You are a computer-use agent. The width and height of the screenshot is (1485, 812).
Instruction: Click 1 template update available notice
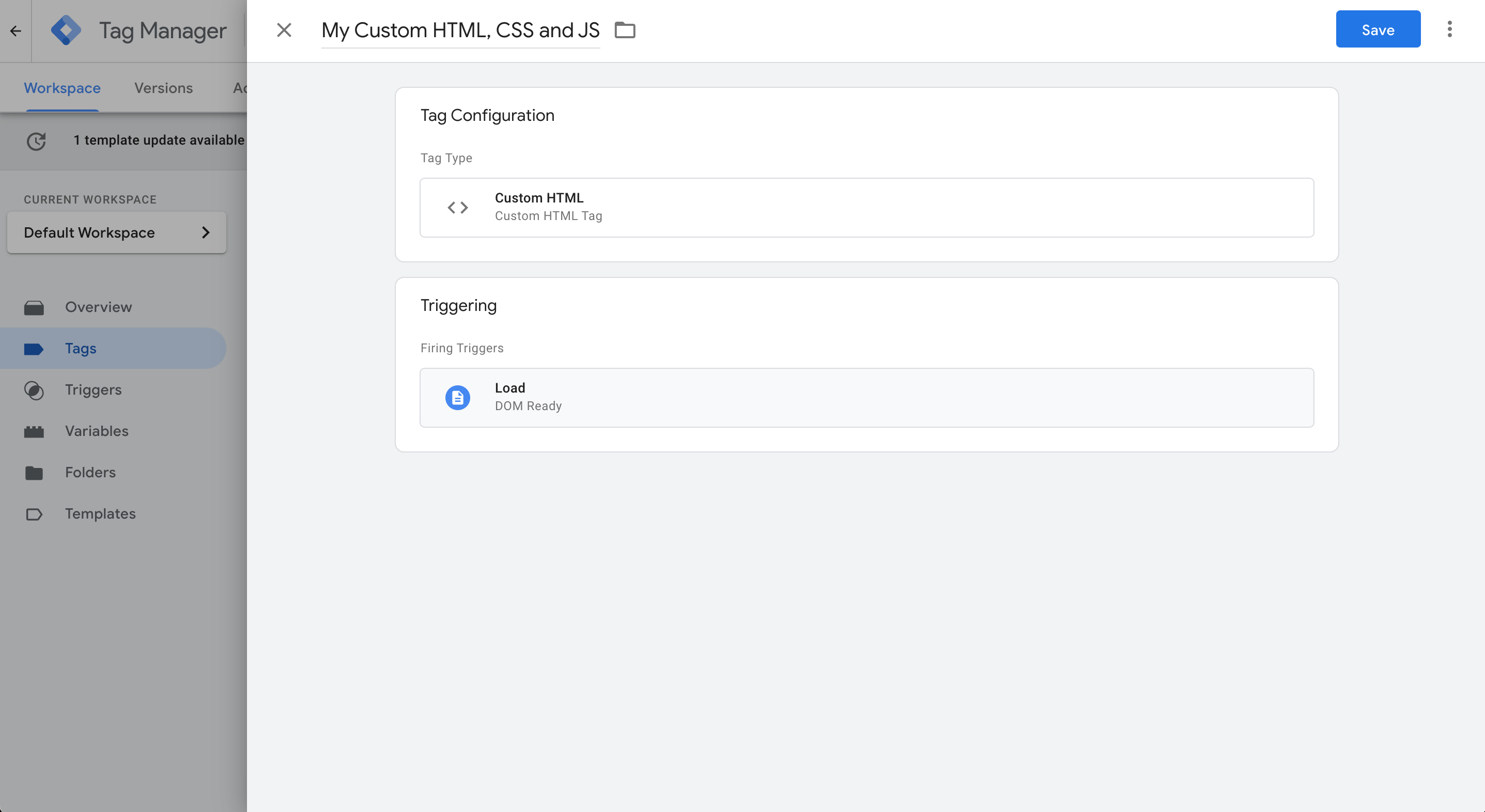point(159,140)
